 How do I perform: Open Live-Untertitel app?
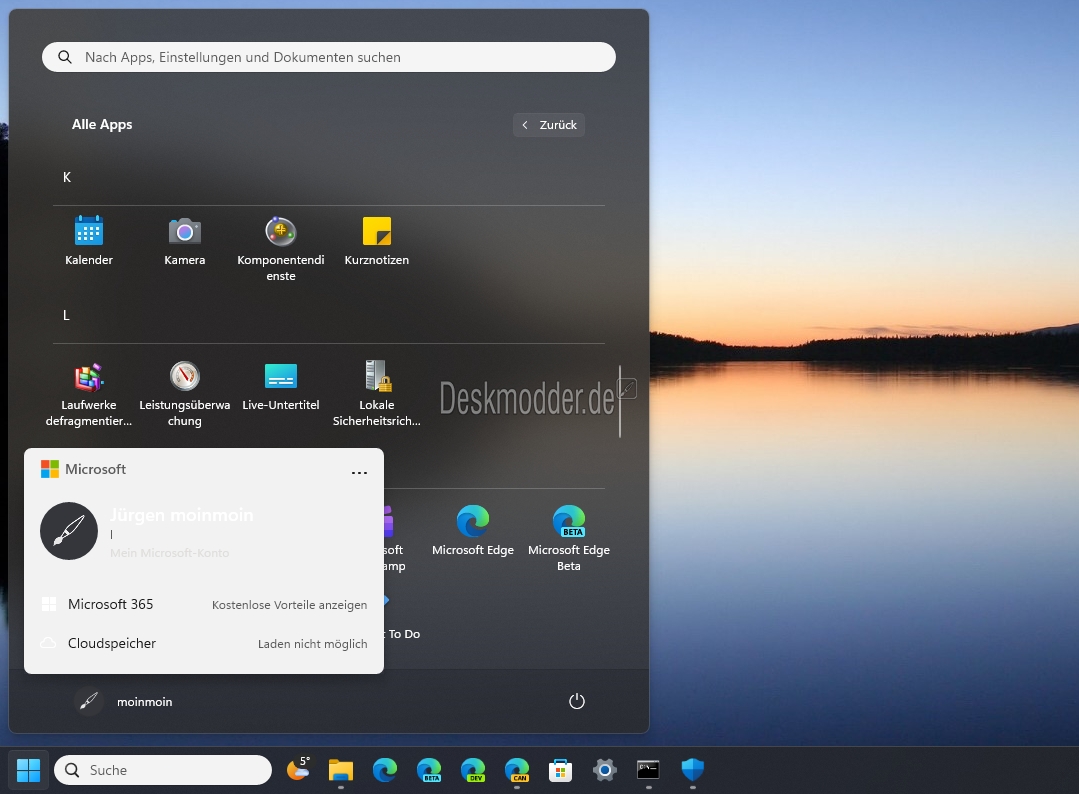[x=281, y=387]
